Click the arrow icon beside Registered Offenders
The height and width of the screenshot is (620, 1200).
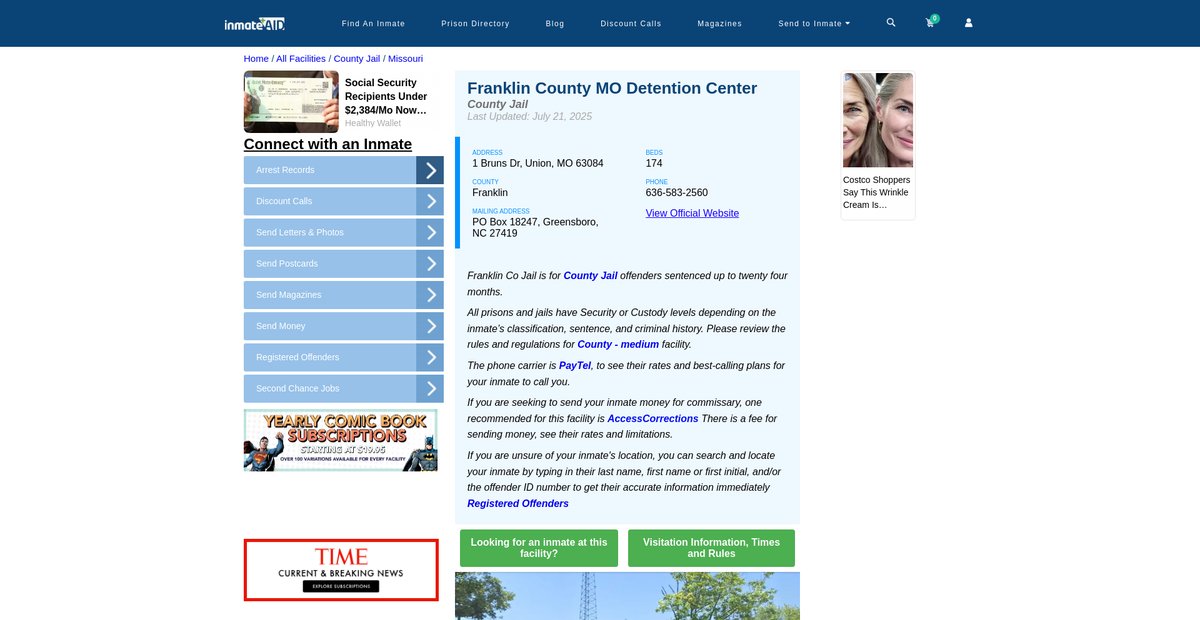pos(430,357)
